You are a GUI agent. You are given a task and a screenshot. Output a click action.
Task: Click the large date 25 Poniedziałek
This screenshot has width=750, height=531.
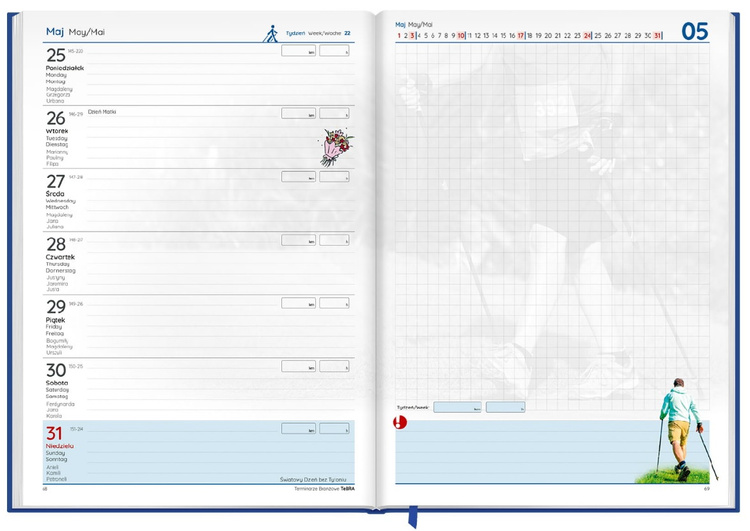coord(56,55)
